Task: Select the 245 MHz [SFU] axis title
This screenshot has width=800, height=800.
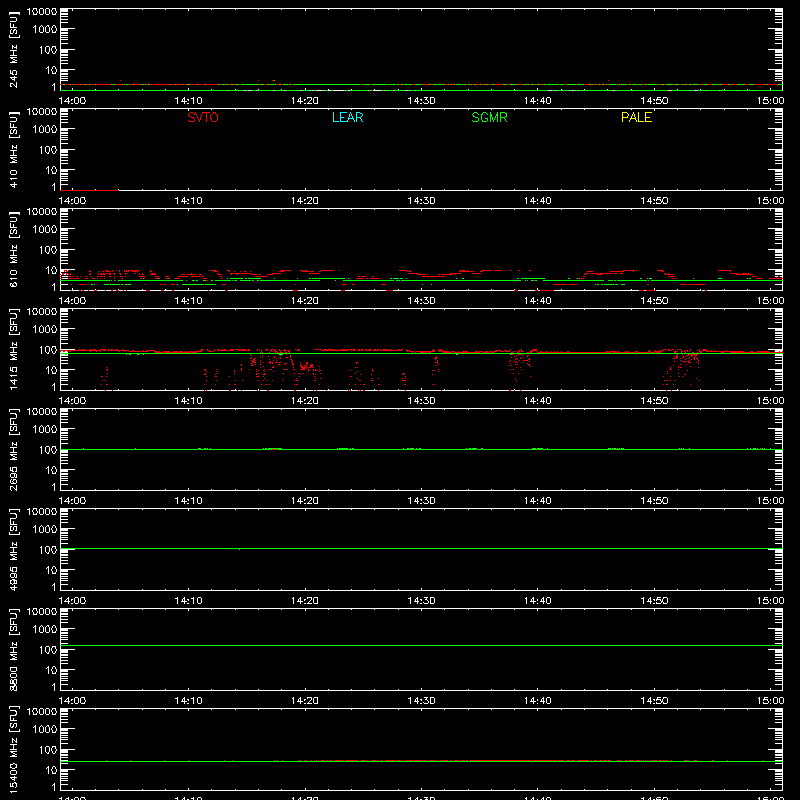Action: [x=13, y=51]
